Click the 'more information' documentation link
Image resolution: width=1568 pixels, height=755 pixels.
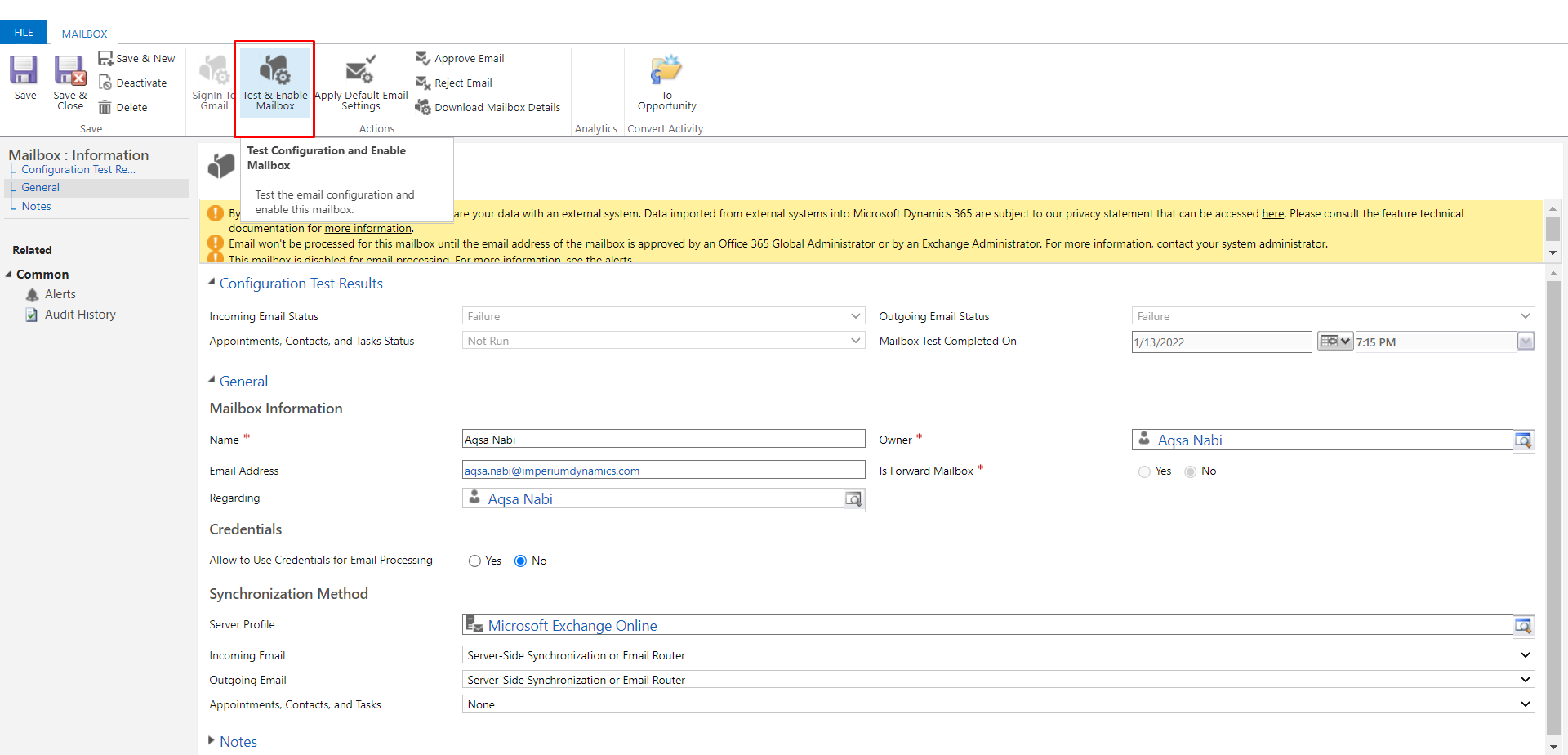tap(367, 229)
